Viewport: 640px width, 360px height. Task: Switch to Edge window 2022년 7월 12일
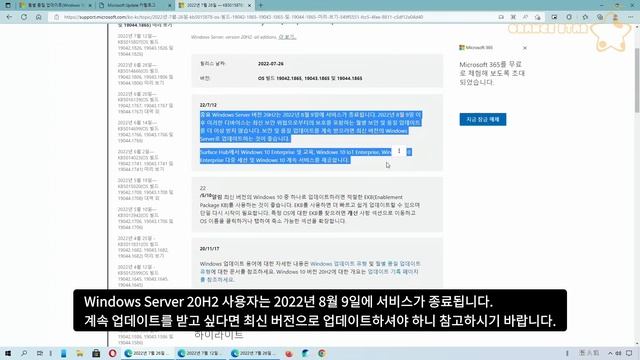[x=200, y=353]
